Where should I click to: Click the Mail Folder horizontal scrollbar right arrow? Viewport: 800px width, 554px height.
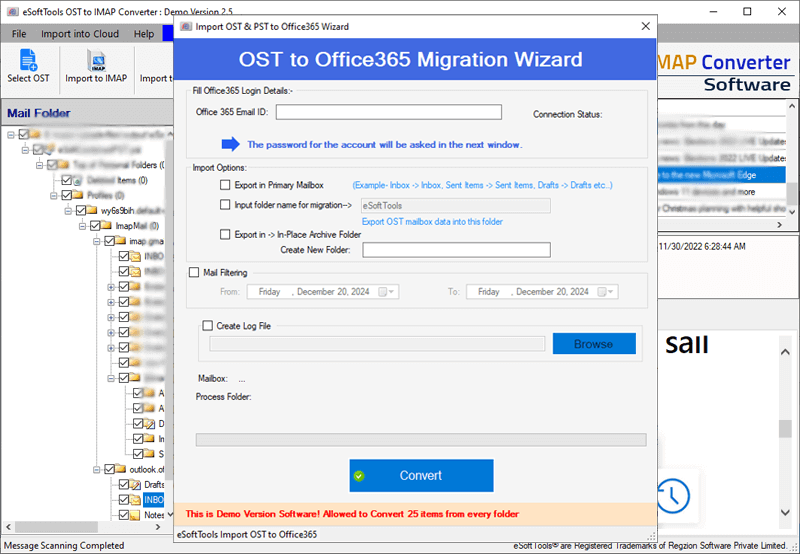[x=158, y=527]
